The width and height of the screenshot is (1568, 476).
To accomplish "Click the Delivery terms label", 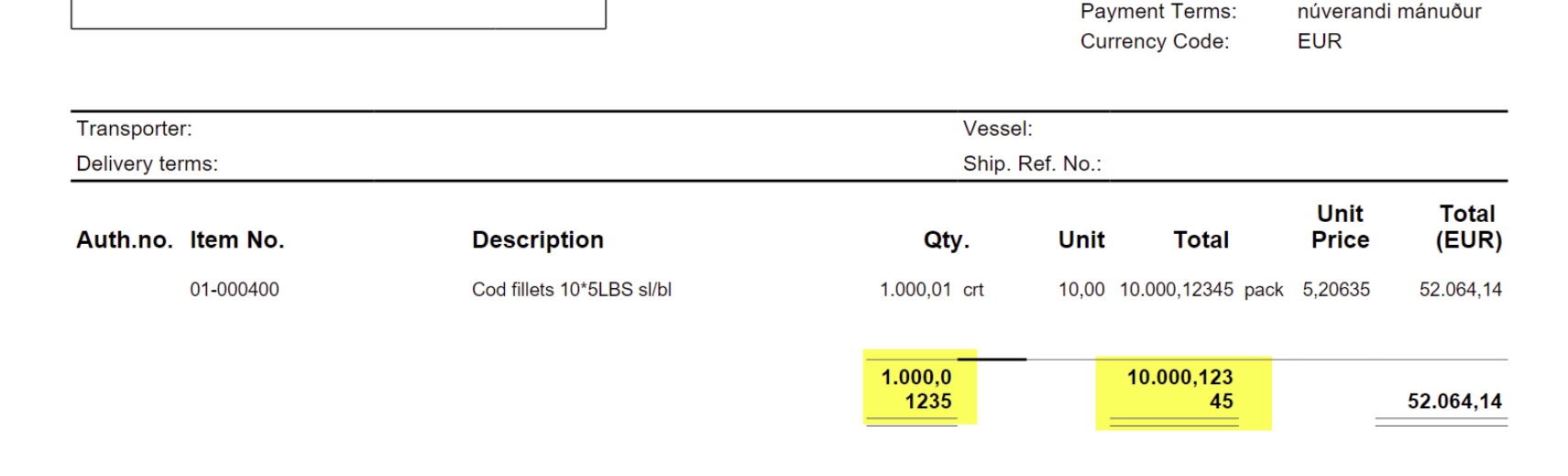I will [147, 163].
